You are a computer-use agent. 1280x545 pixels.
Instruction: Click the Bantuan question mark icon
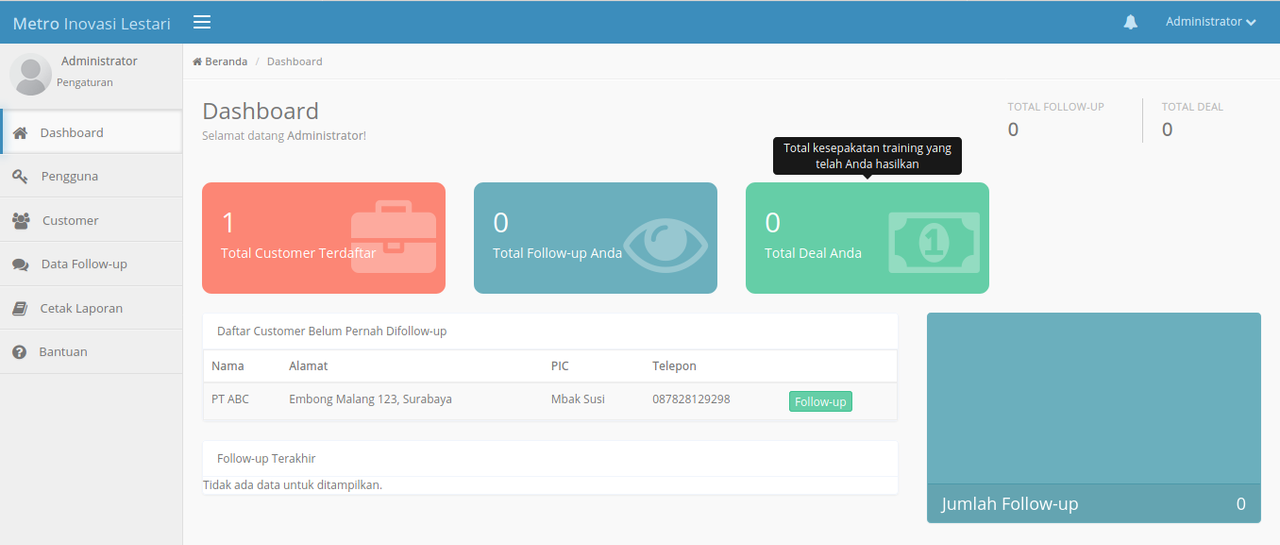(19, 352)
